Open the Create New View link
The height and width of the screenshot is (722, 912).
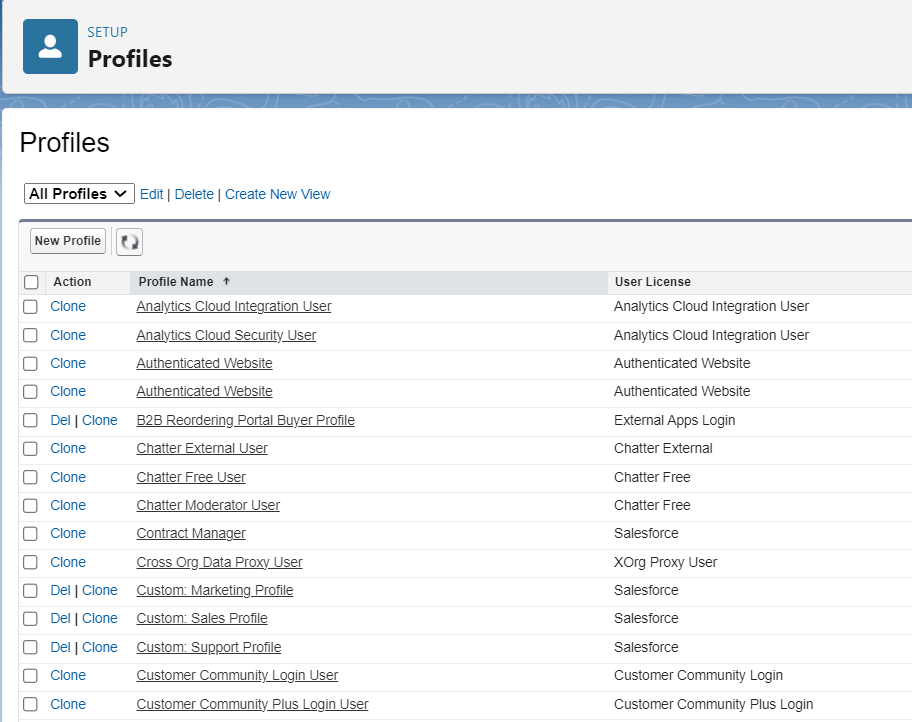point(277,194)
